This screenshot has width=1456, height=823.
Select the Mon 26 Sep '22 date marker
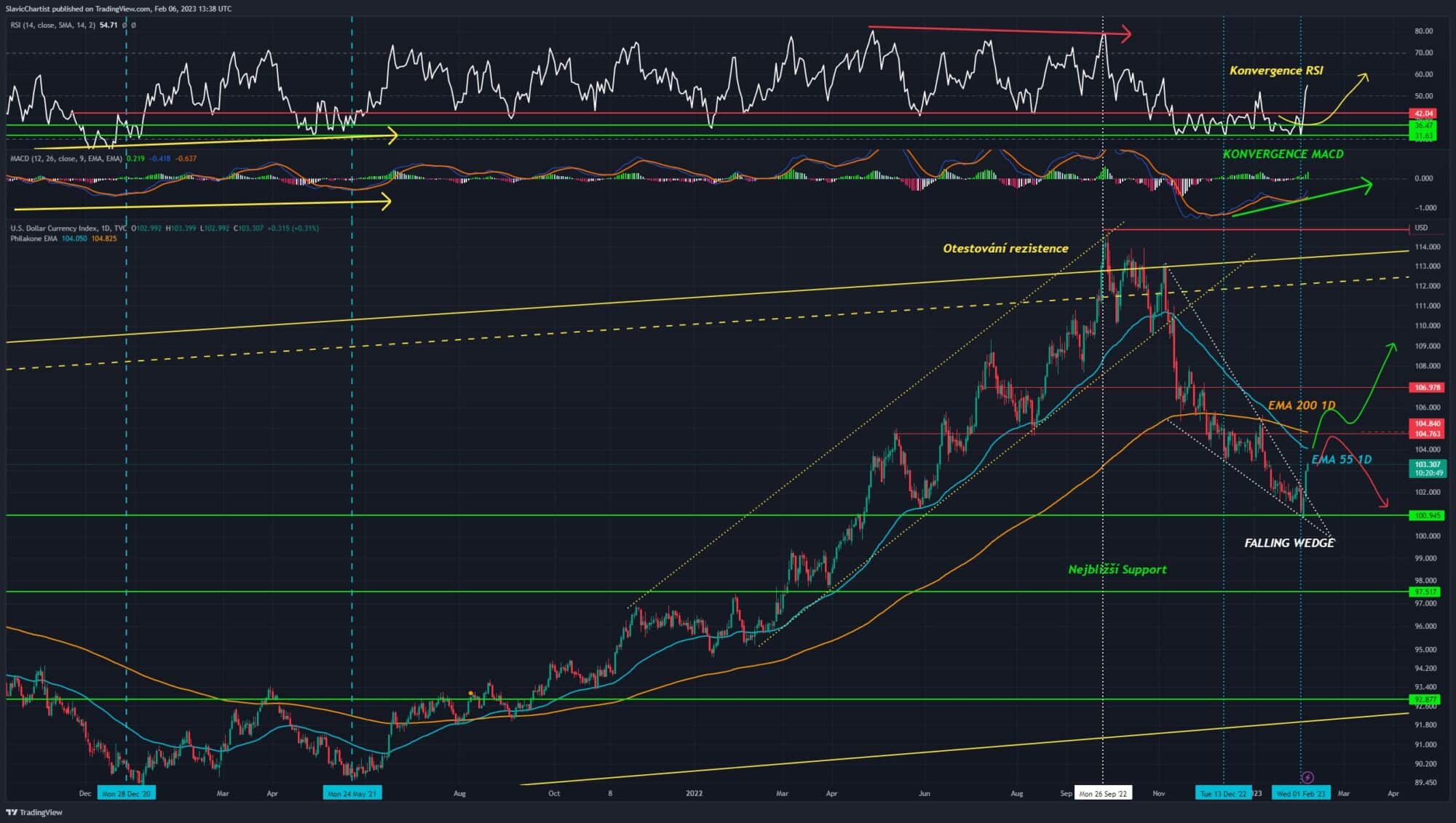pos(1103,793)
